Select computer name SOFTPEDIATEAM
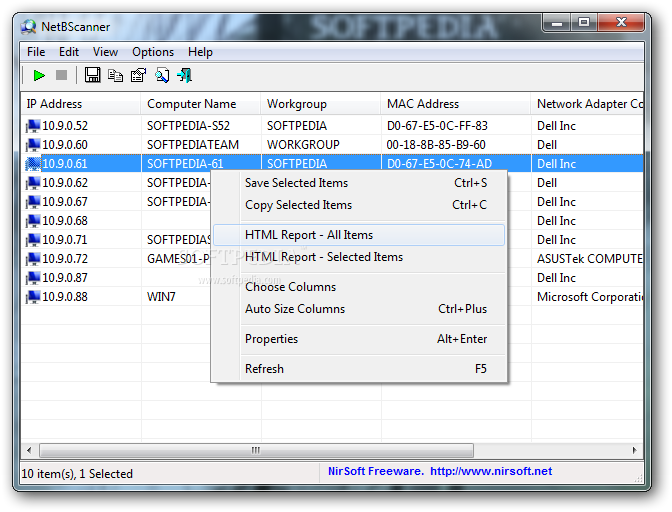672x512 pixels. pyautogui.click(x=193, y=145)
